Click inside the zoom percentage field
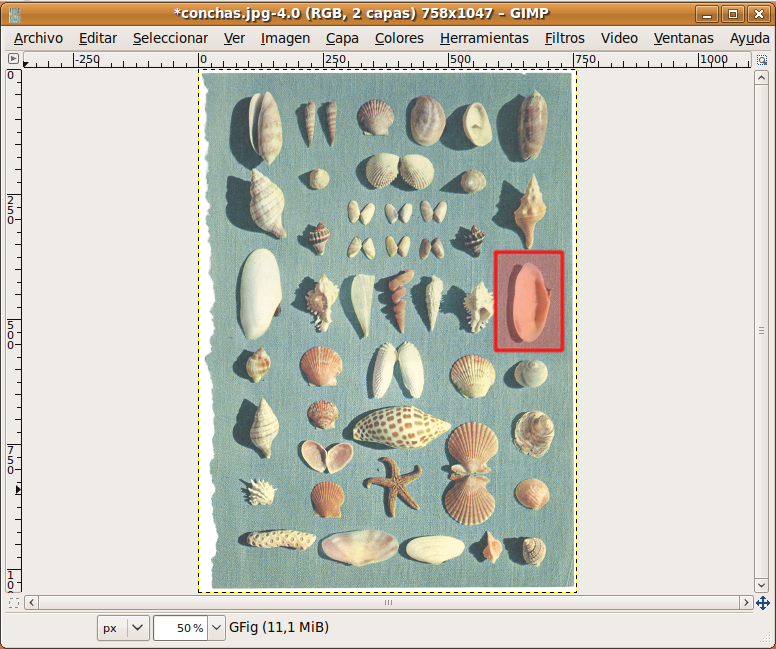This screenshot has width=776, height=649. (180, 628)
